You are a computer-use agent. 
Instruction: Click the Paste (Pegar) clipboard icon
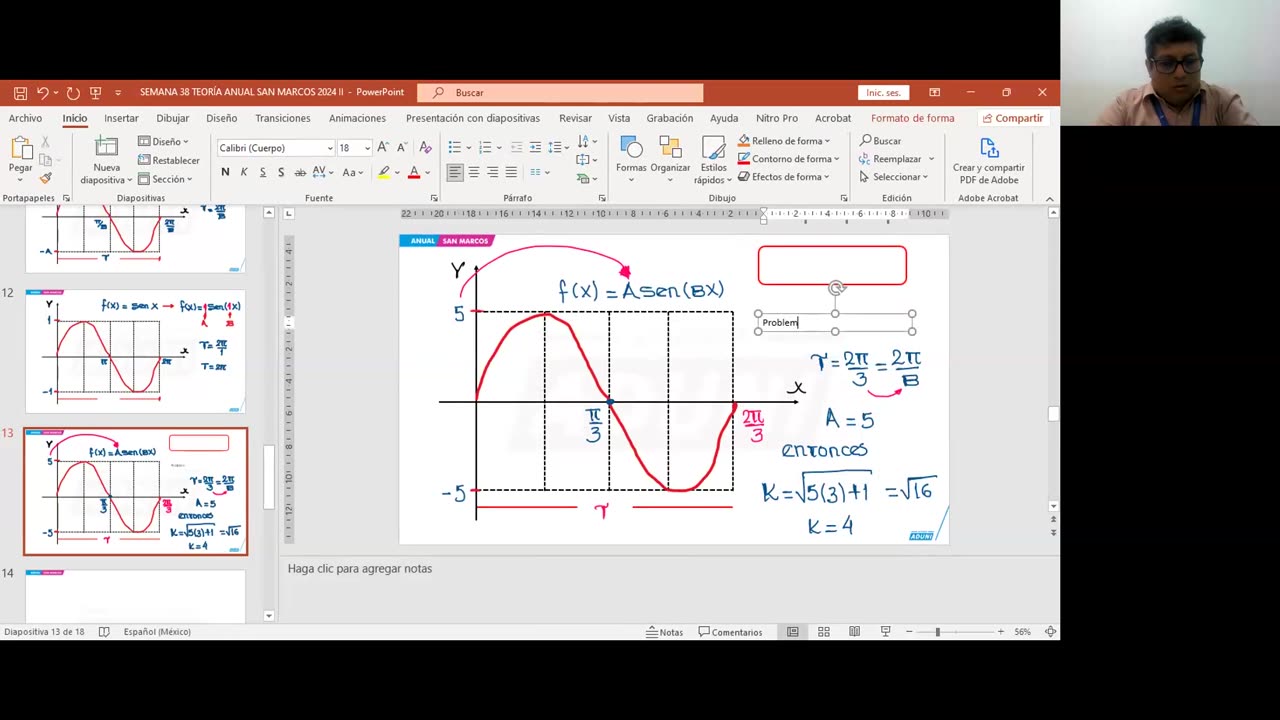pos(20,148)
